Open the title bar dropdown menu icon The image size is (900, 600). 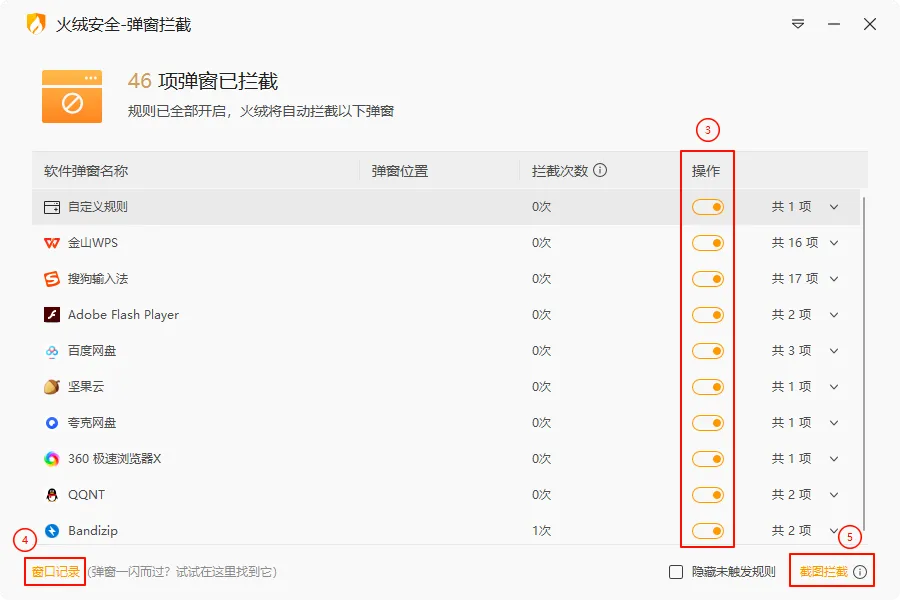click(798, 24)
